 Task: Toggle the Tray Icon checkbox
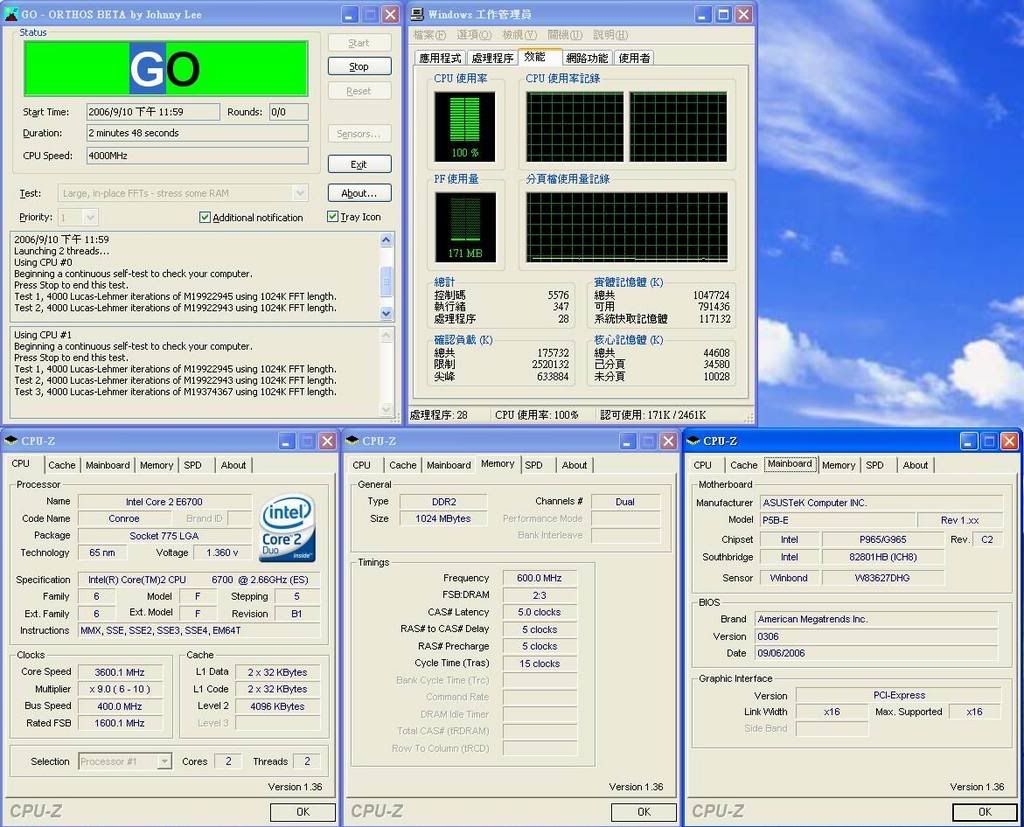[332, 217]
